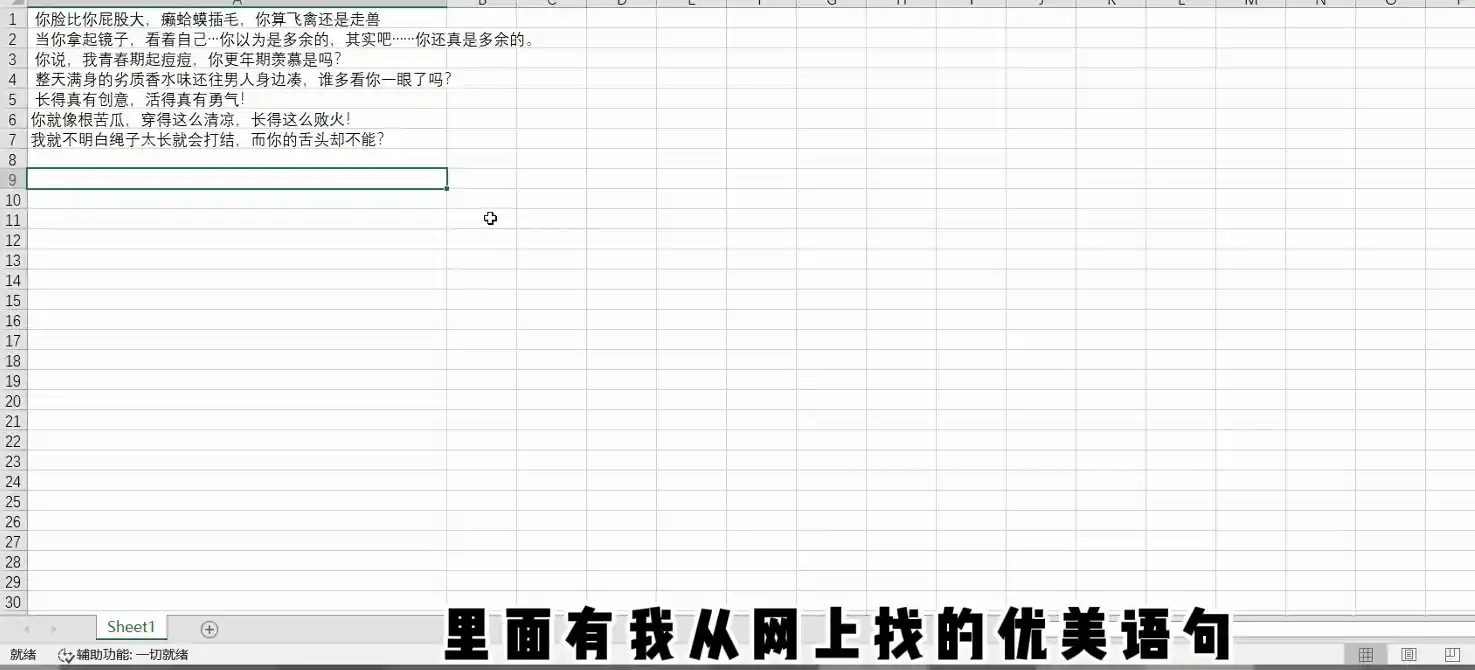The width and height of the screenshot is (1475, 670).
Task: Switch to Page Break Preview
Action: pyautogui.click(x=1452, y=655)
